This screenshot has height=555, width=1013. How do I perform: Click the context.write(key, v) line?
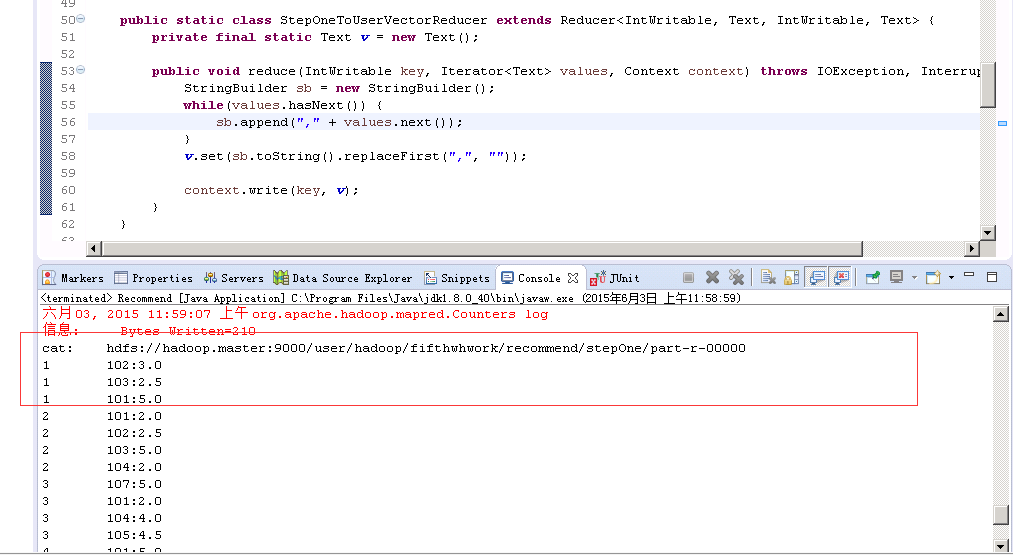pyautogui.click(x=271, y=191)
